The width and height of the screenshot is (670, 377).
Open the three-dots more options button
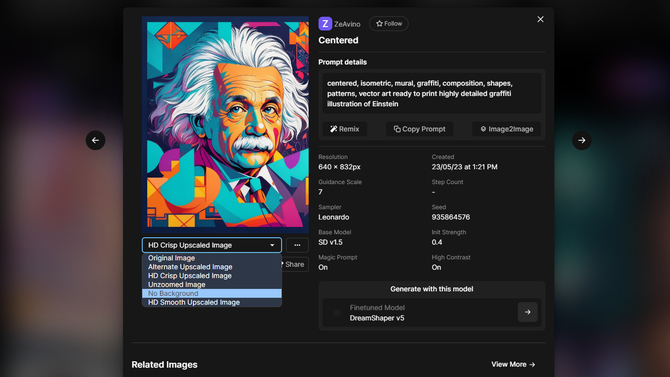pos(297,245)
